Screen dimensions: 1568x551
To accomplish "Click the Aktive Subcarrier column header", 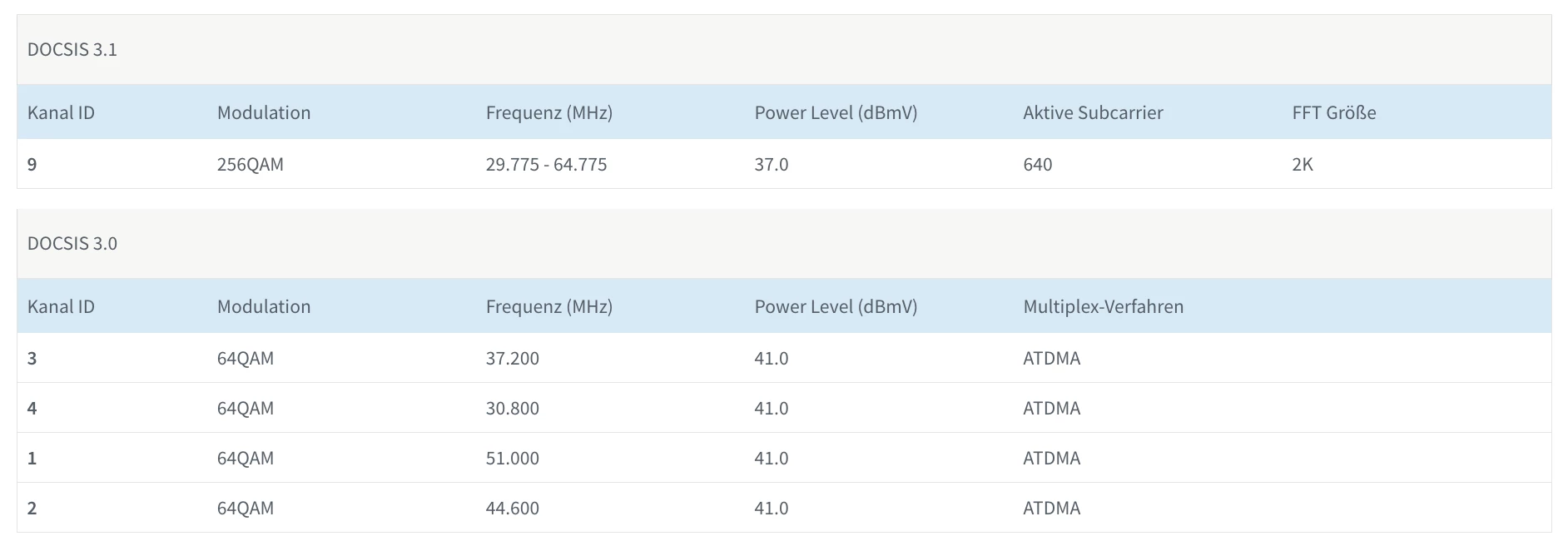I will tap(1093, 113).
